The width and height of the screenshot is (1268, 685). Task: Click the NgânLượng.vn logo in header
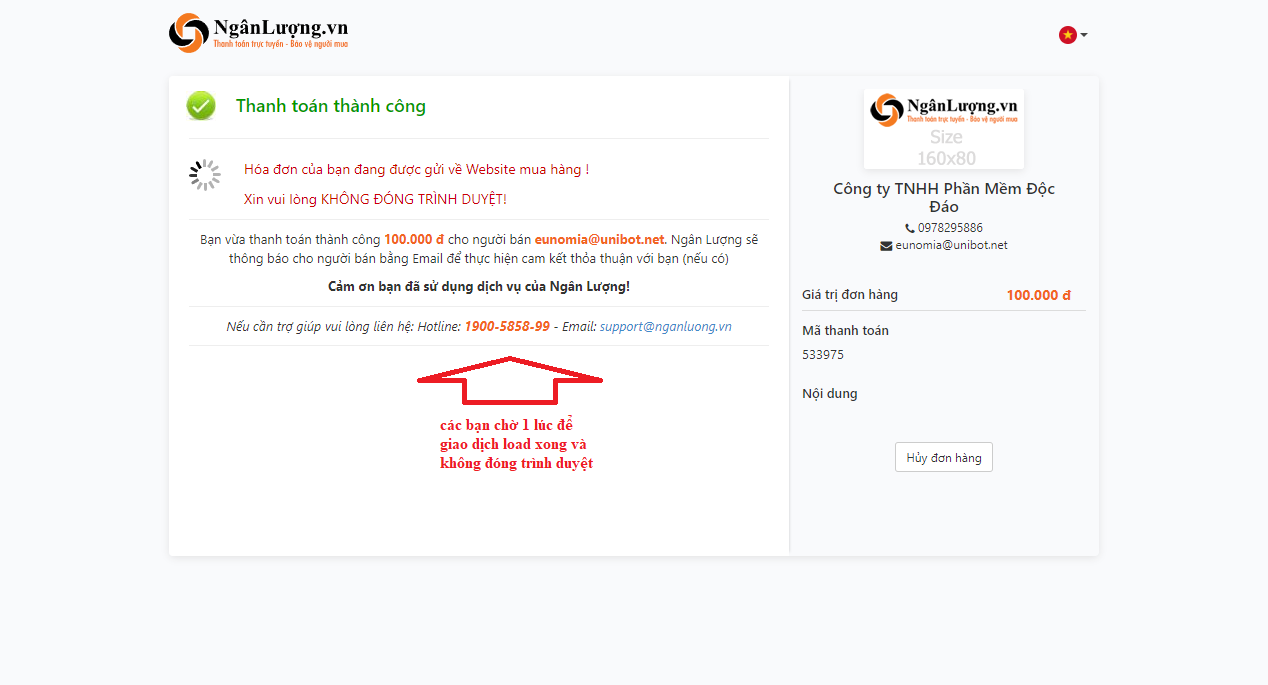click(258, 33)
